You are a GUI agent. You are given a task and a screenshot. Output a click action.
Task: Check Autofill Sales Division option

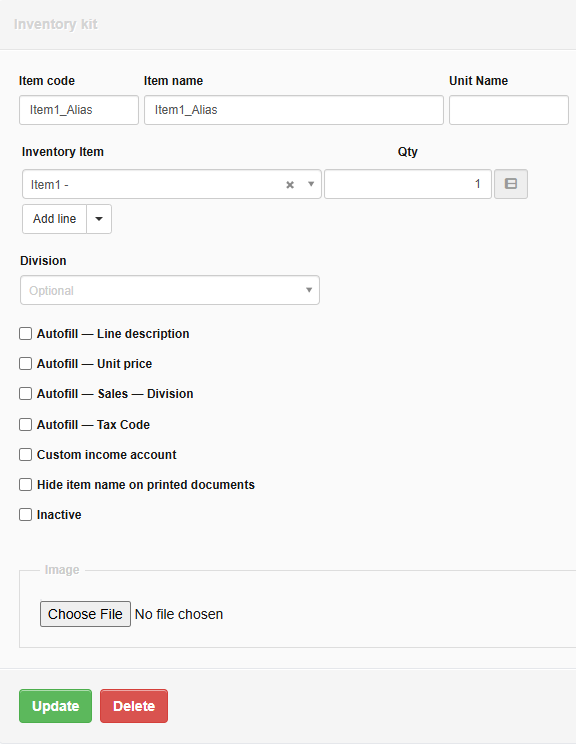click(x=25, y=394)
